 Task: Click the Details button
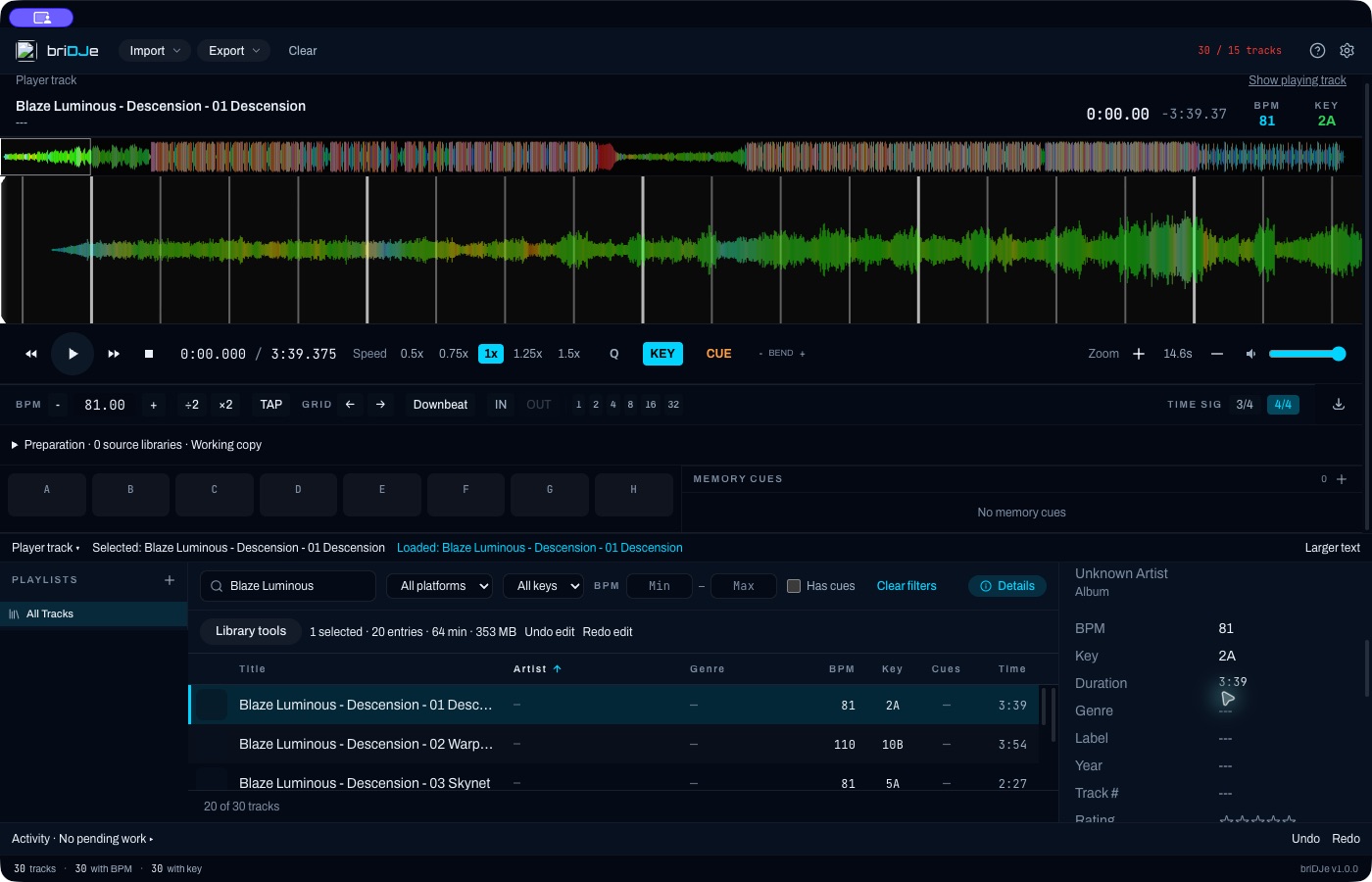tap(1007, 586)
